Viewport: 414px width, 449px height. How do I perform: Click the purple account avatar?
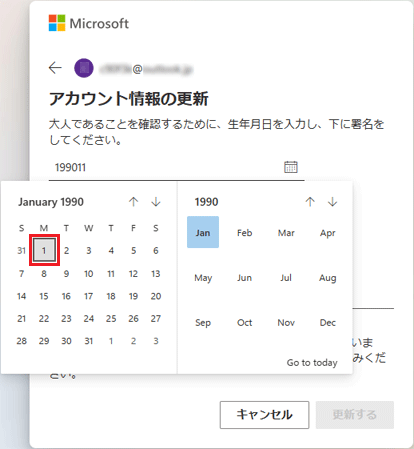coord(84,68)
